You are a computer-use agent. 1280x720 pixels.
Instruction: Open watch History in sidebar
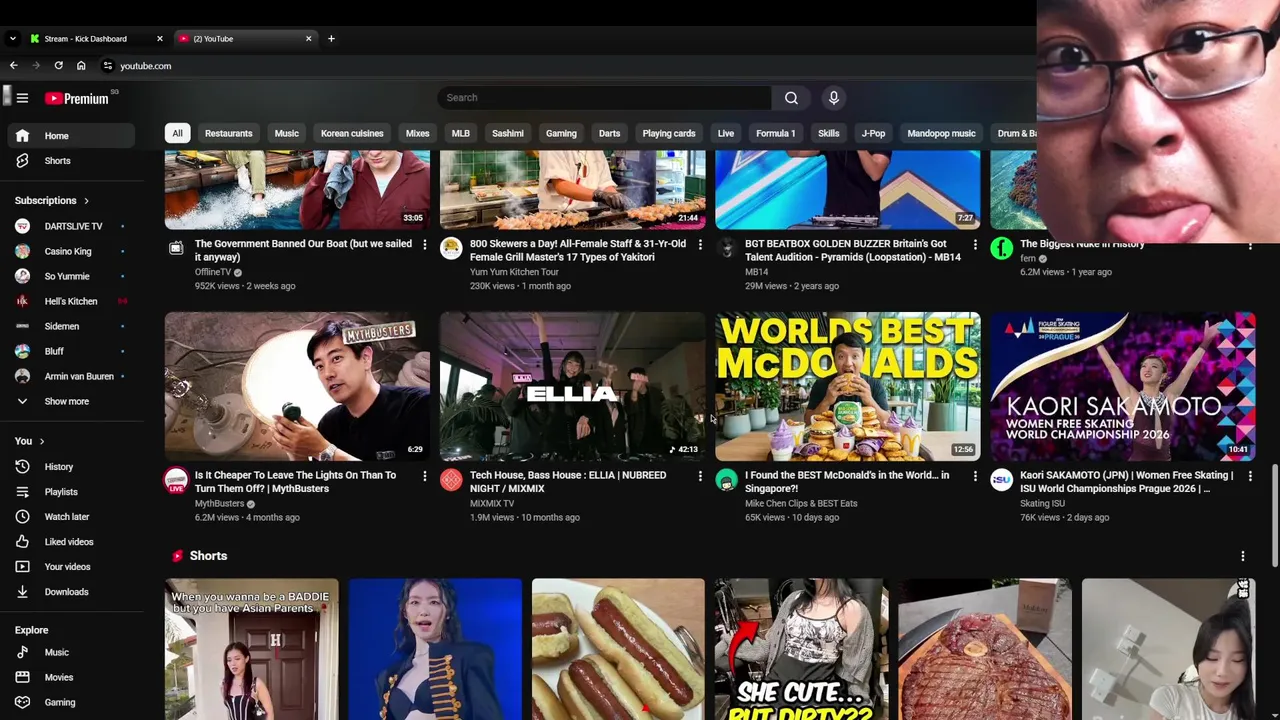click(x=70, y=467)
